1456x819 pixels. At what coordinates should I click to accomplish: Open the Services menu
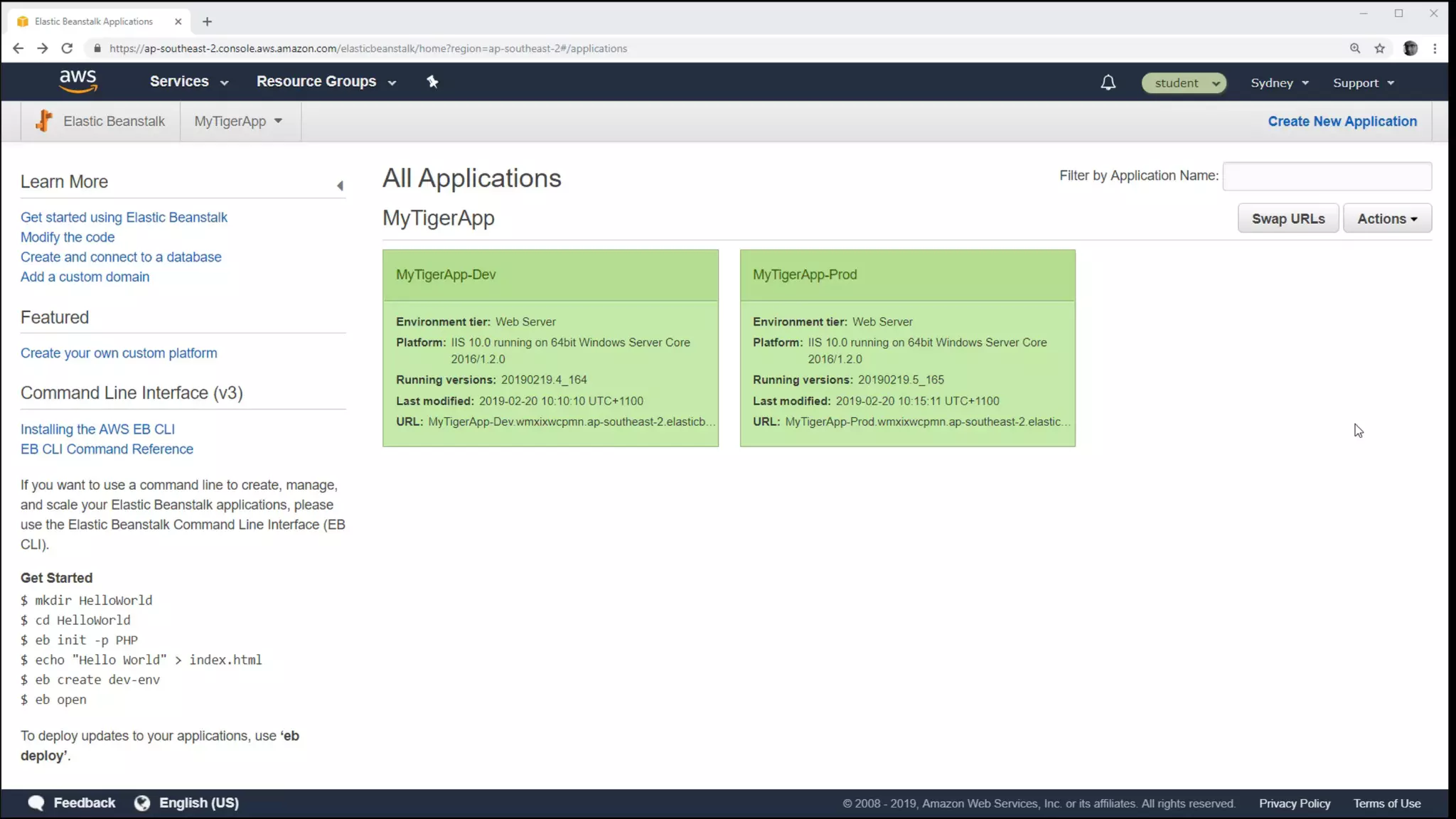click(x=188, y=82)
